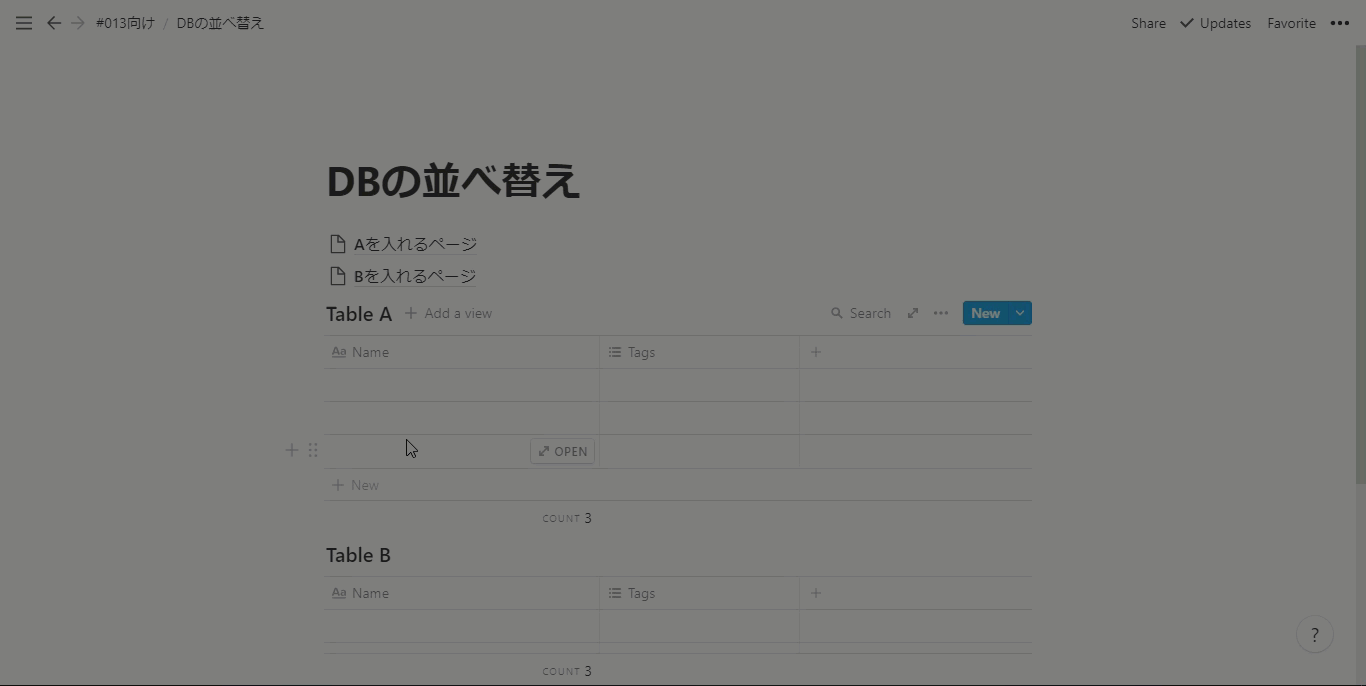
Task: Create a New row in Table A
Action: (985, 313)
